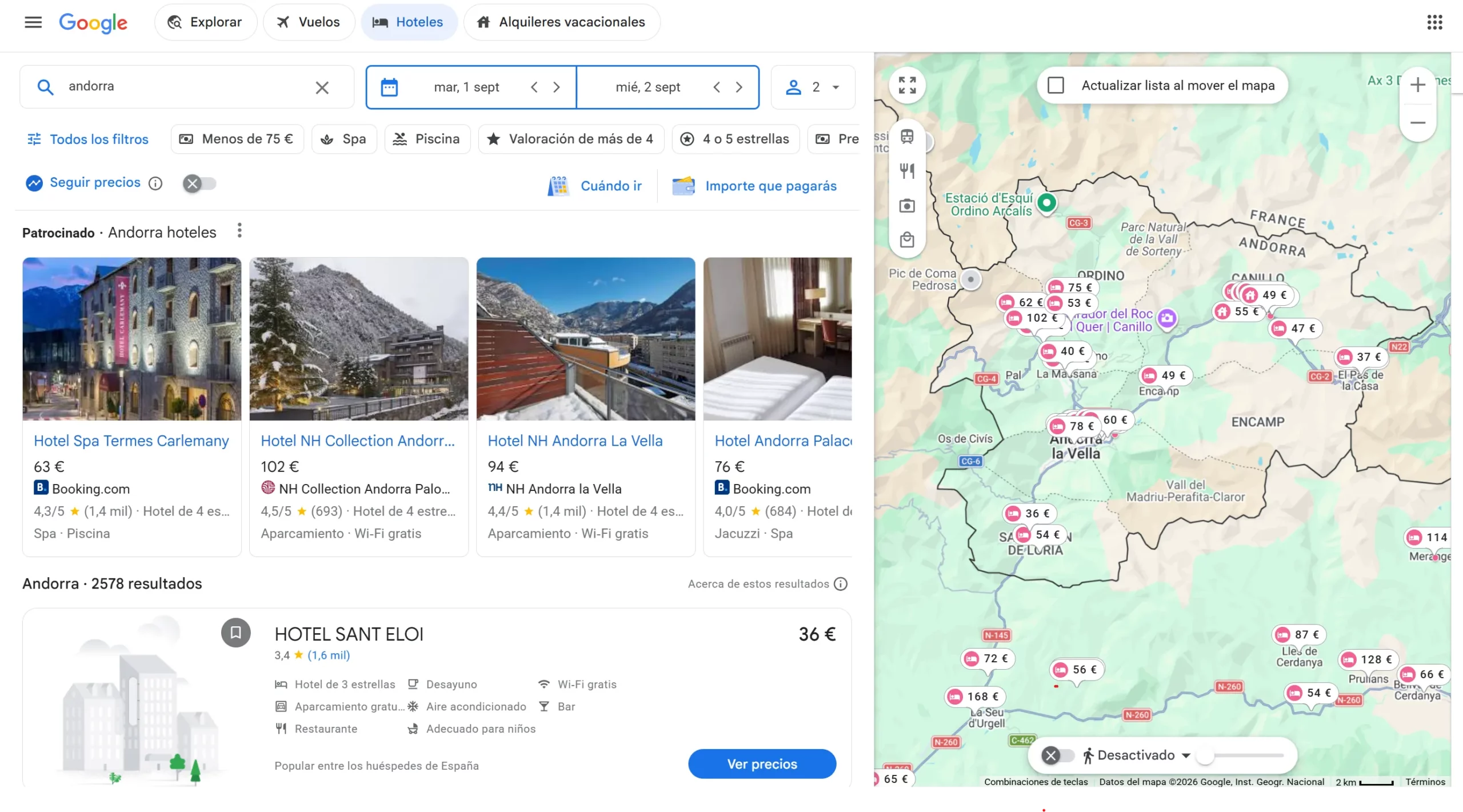Open the Google apps grid
The width and height of the screenshot is (1463, 812).
point(1434,22)
